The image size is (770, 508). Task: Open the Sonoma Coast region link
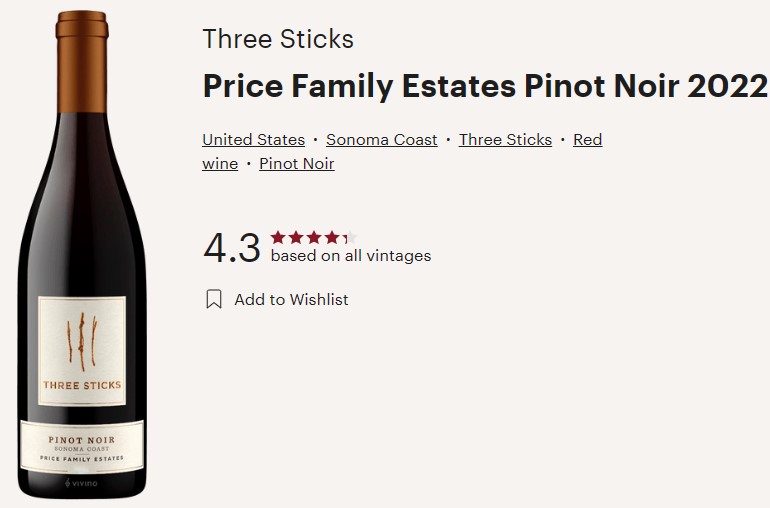point(382,140)
